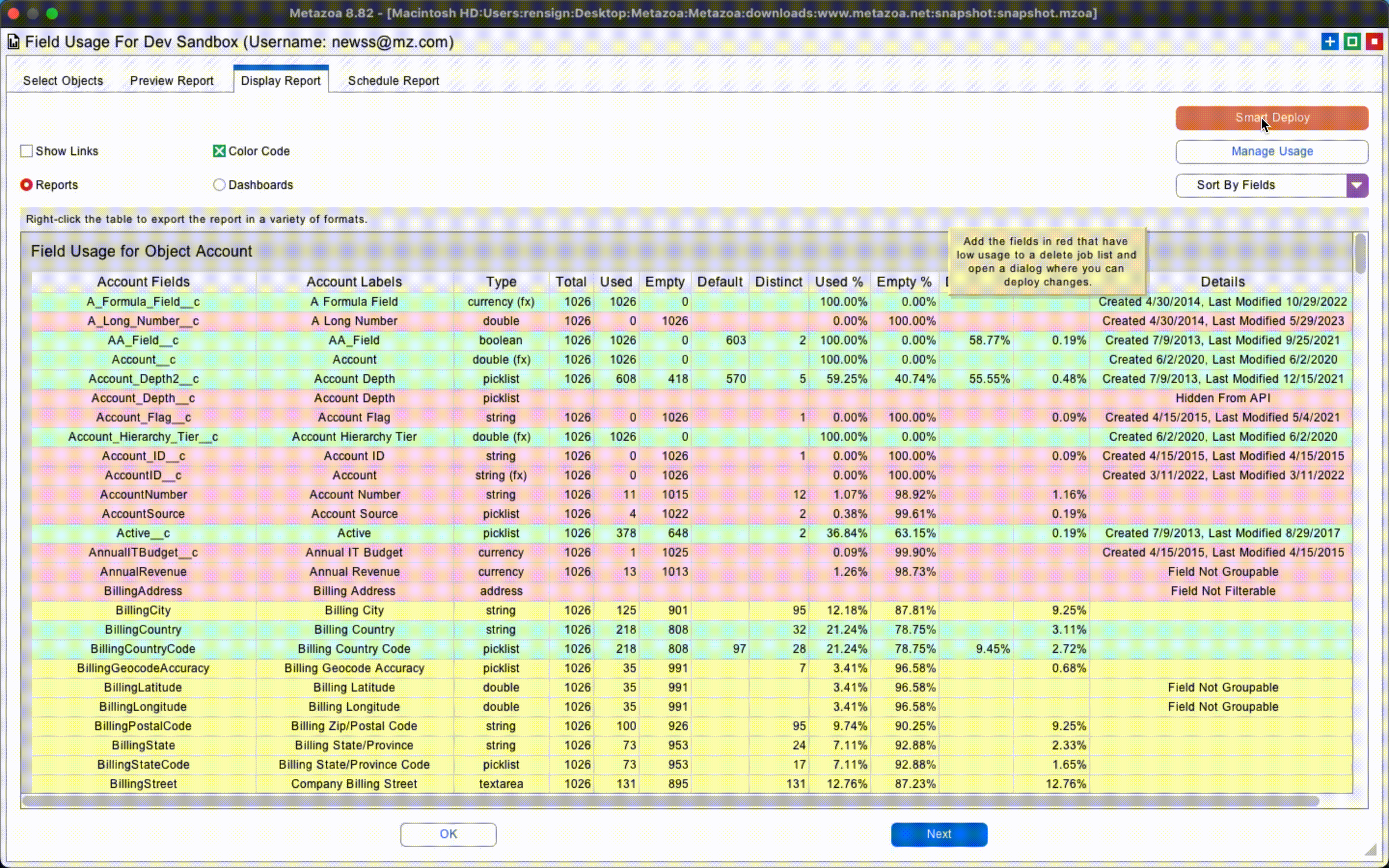Select the Reports radio button
The width and height of the screenshot is (1389, 868).
(27, 185)
